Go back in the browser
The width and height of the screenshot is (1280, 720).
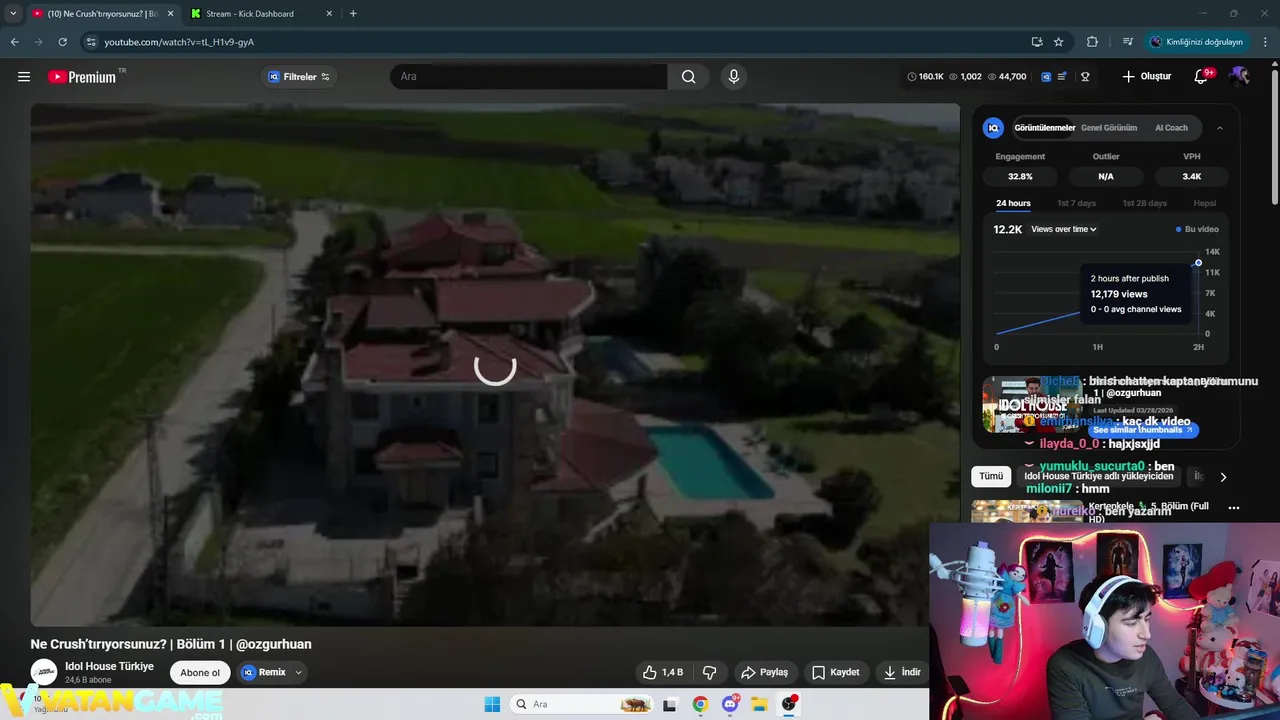point(14,42)
